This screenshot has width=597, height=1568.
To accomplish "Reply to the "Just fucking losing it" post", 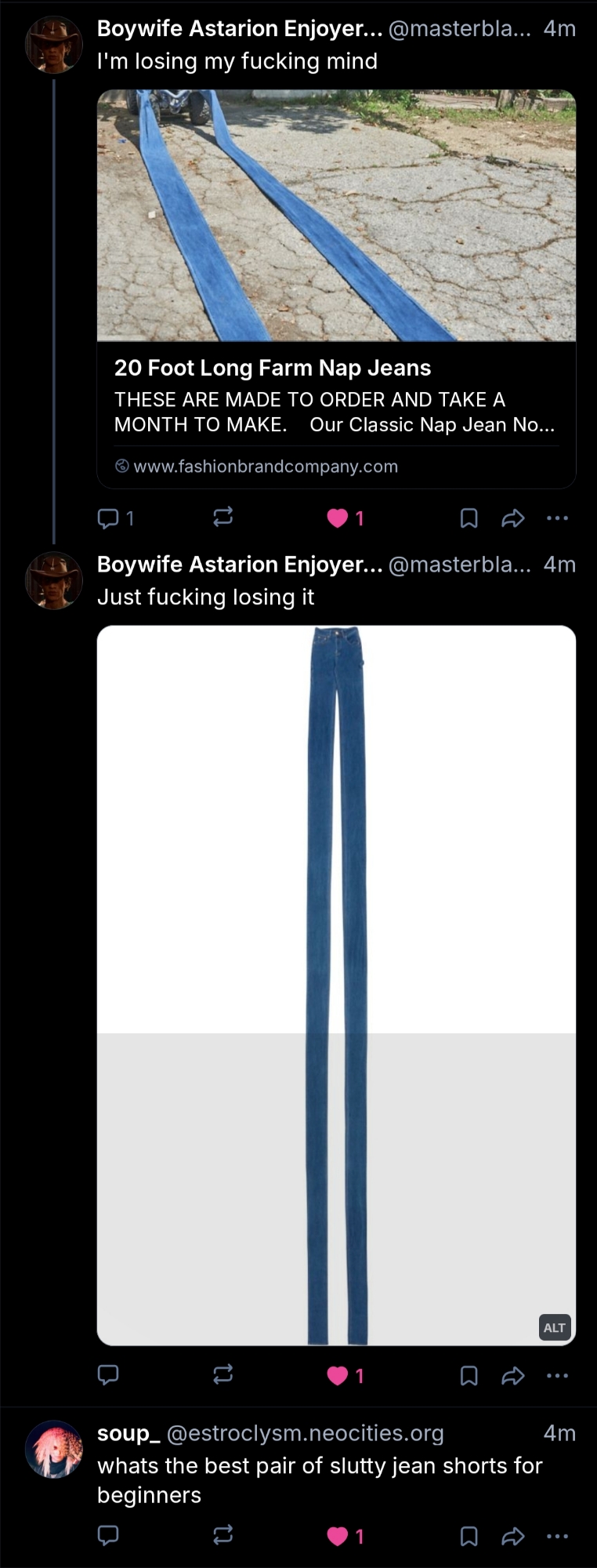I will (108, 1374).
